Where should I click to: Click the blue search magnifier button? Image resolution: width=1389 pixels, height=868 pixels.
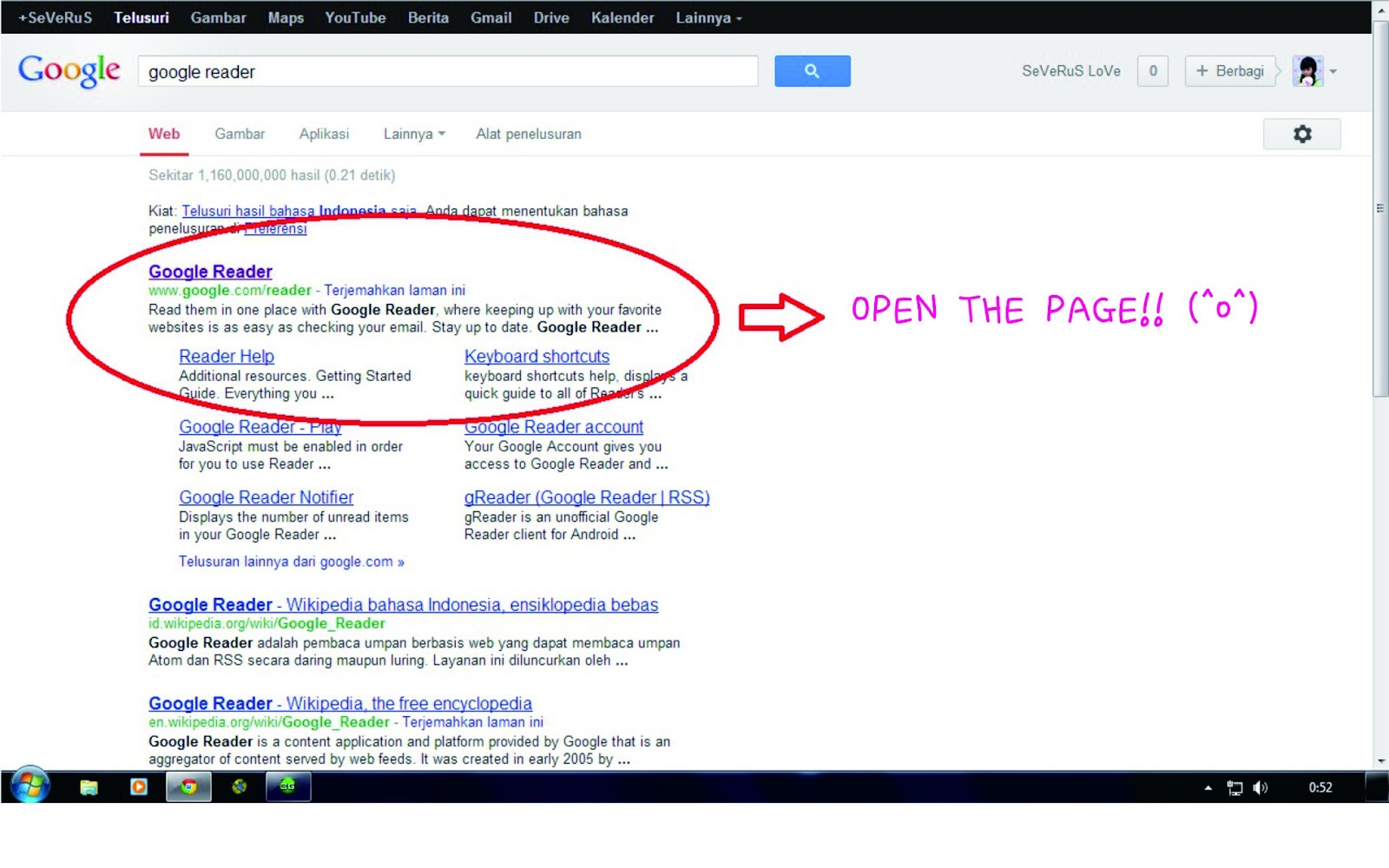812,71
